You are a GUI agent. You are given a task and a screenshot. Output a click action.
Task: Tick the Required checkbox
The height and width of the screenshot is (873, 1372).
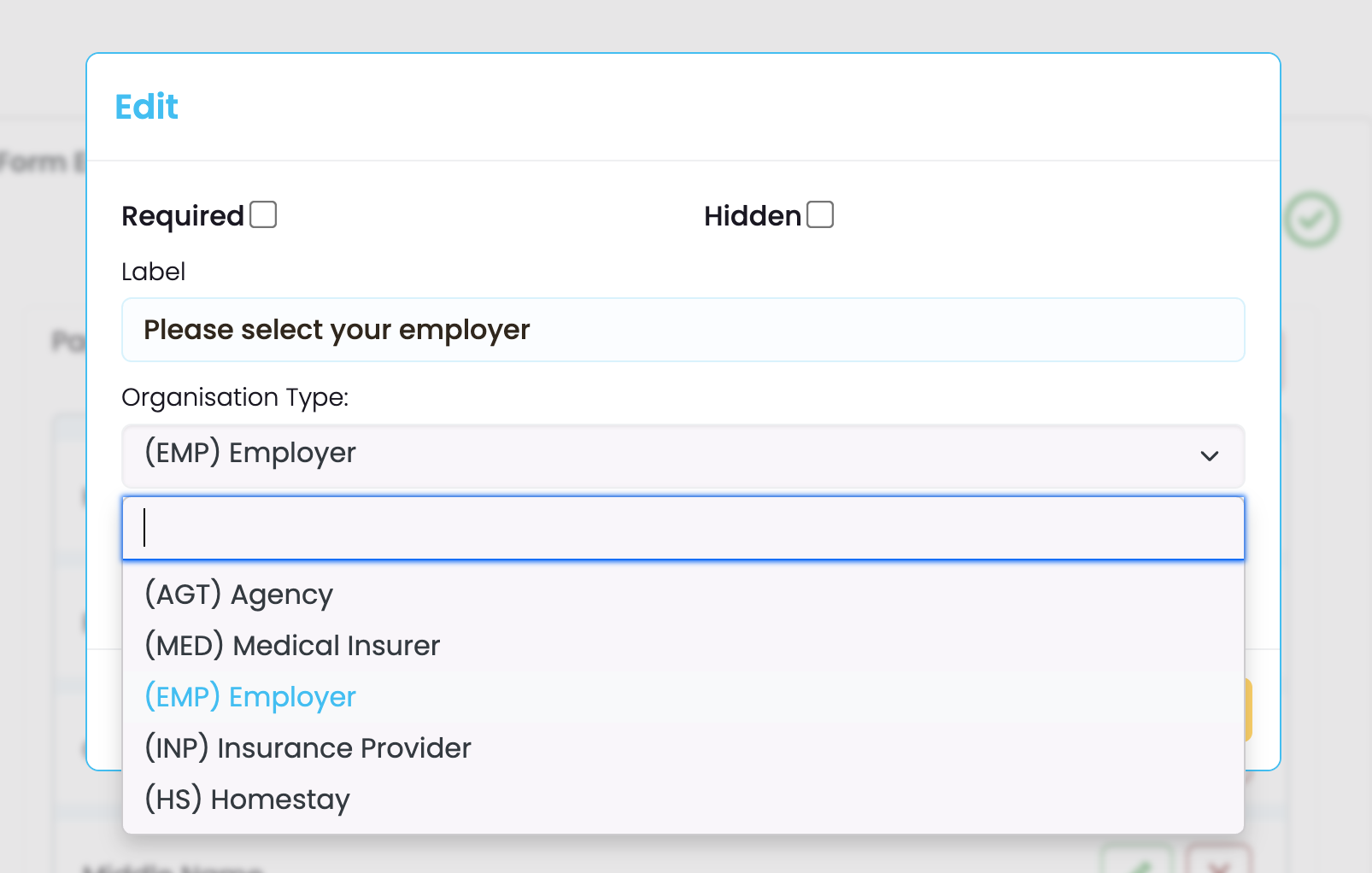click(x=263, y=215)
